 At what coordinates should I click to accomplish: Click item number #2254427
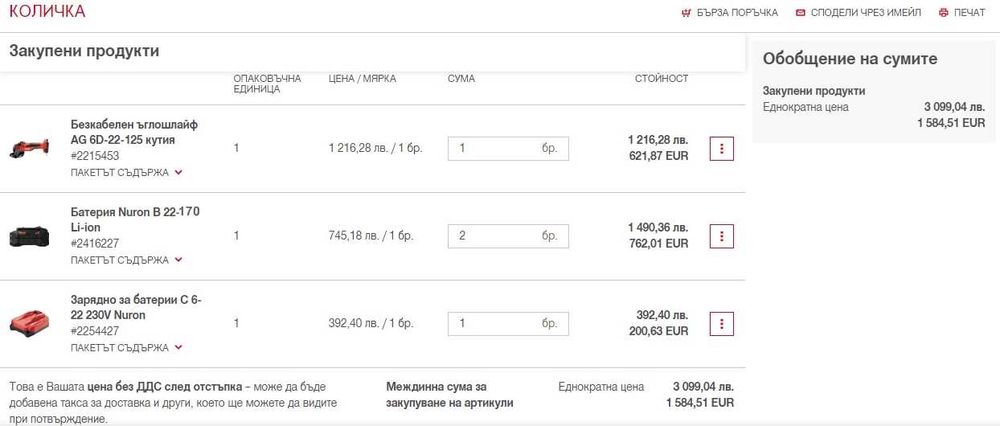(94, 331)
